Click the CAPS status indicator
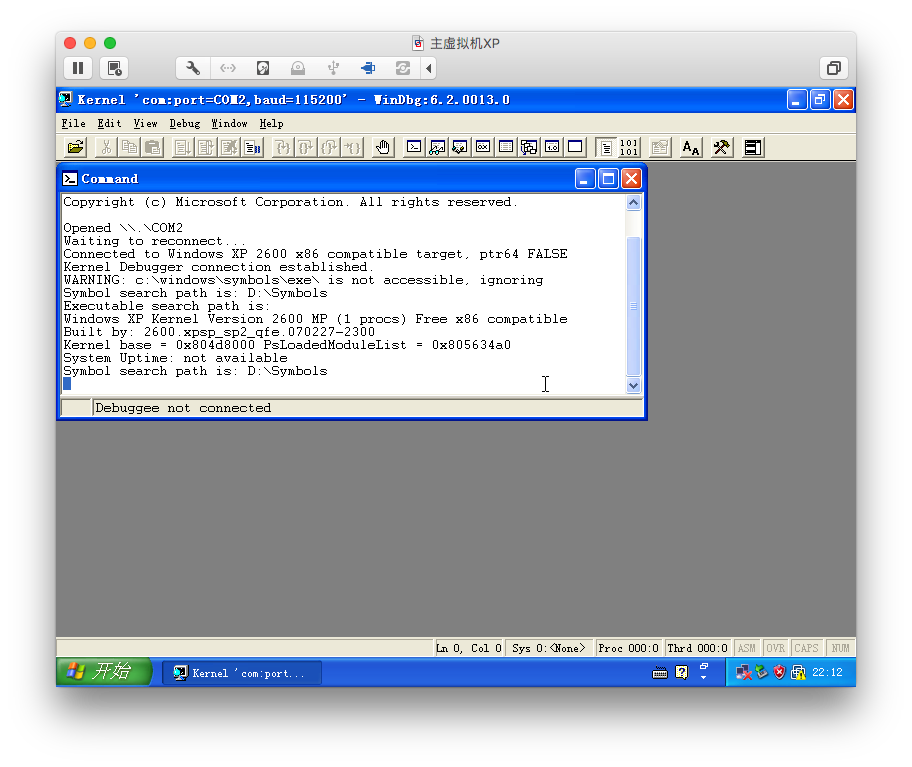 [x=806, y=648]
